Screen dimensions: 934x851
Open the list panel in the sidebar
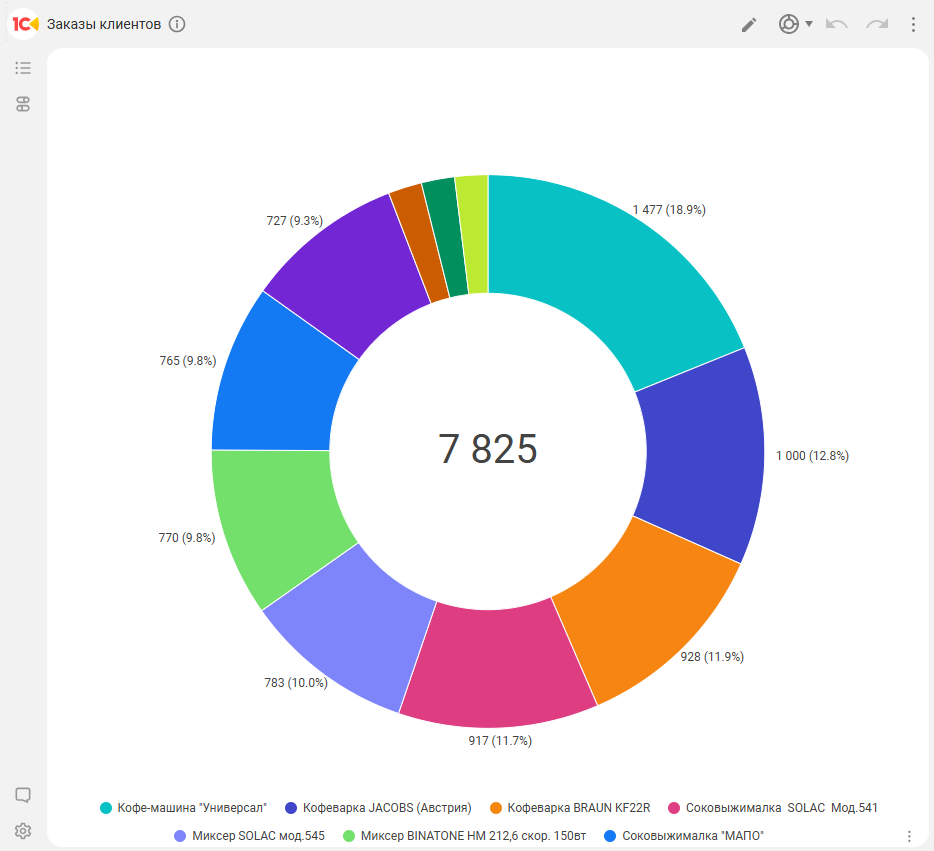point(23,68)
